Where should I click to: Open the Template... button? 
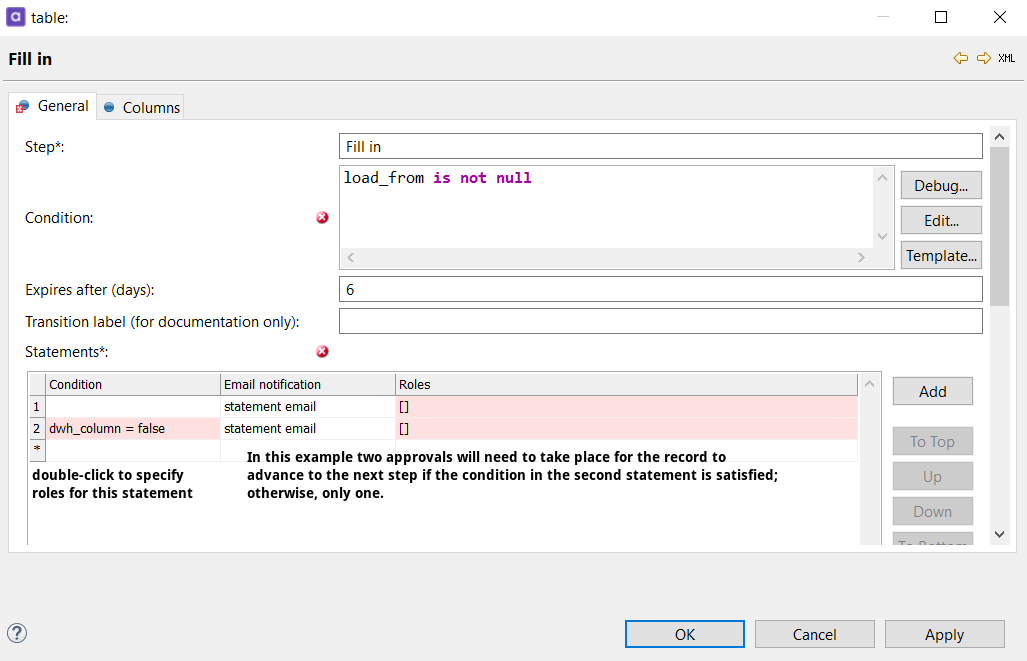tap(940, 256)
